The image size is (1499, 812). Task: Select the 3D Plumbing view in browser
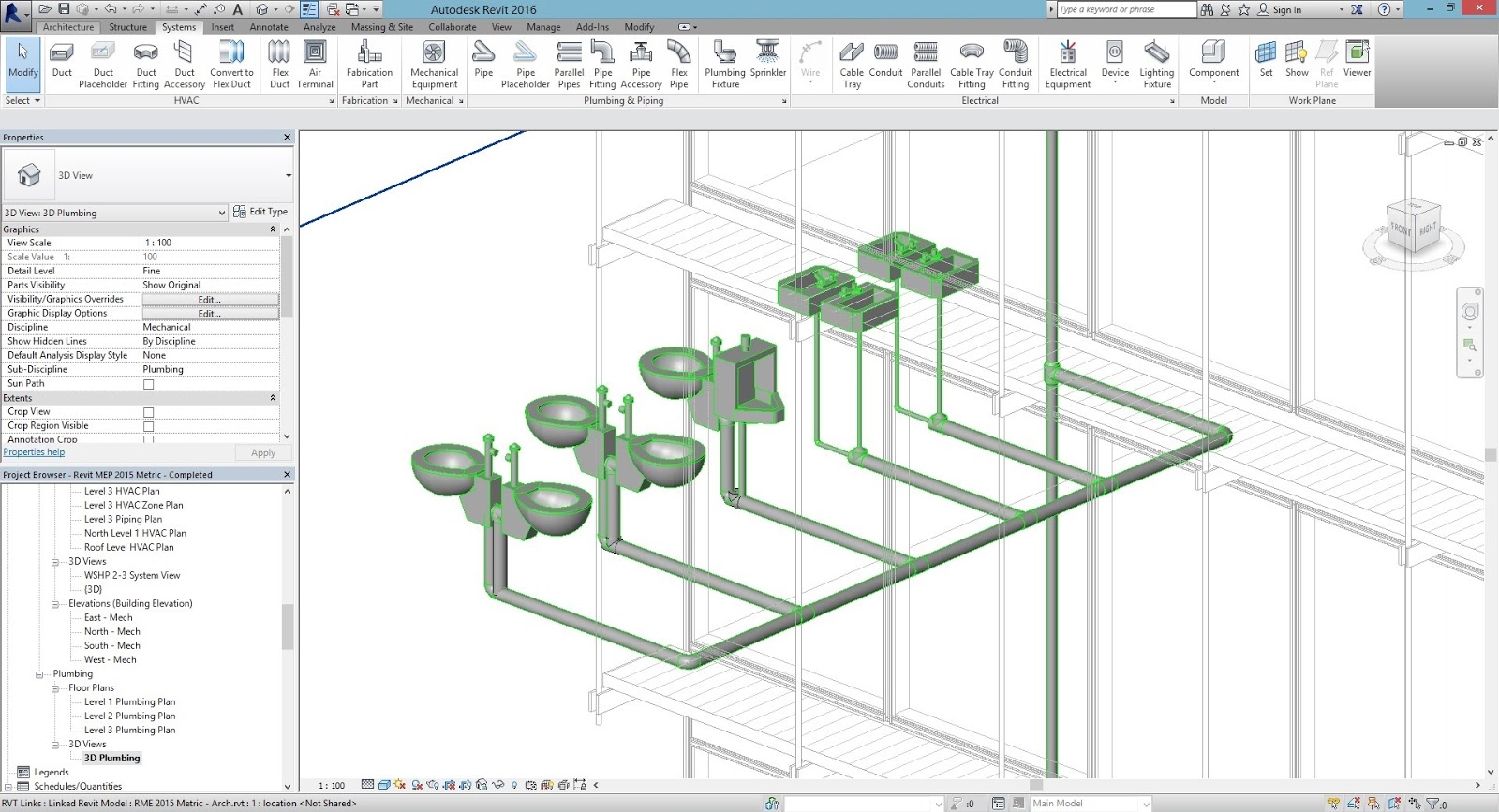[111, 759]
